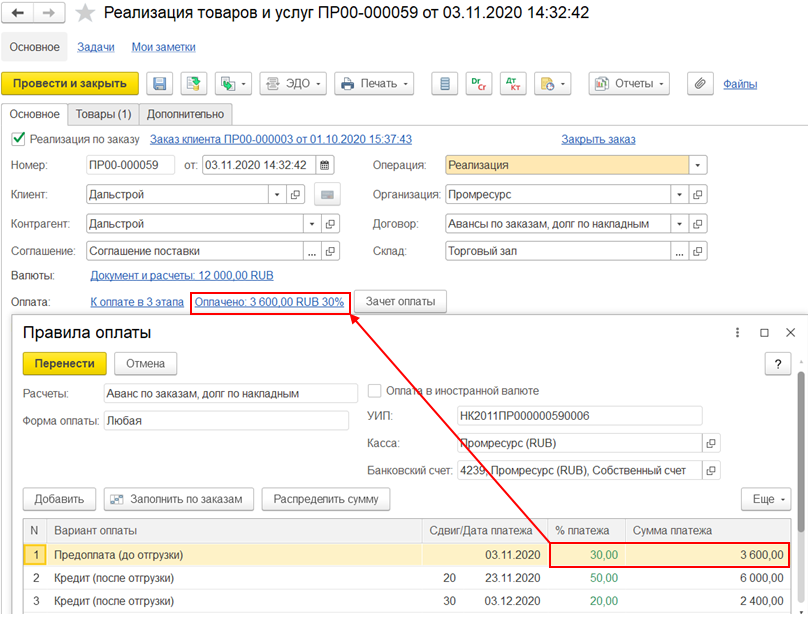Click the Номер field ПР00-000059
The height and width of the screenshot is (617, 808).
click(x=130, y=165)
